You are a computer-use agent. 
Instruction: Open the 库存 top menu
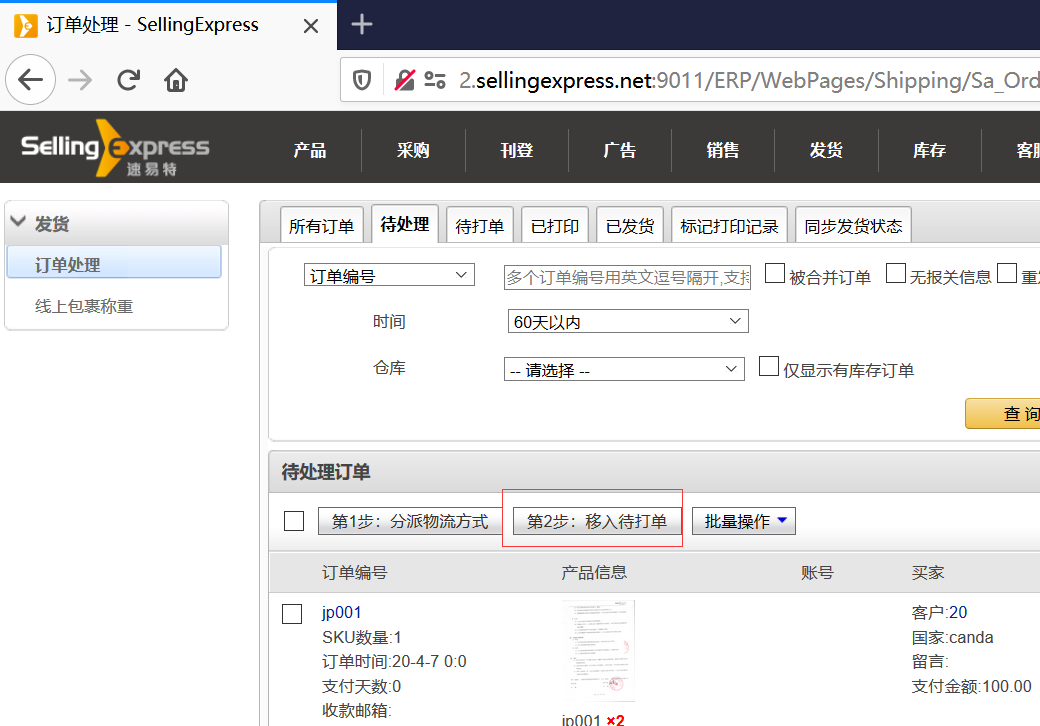click(929, 151)
